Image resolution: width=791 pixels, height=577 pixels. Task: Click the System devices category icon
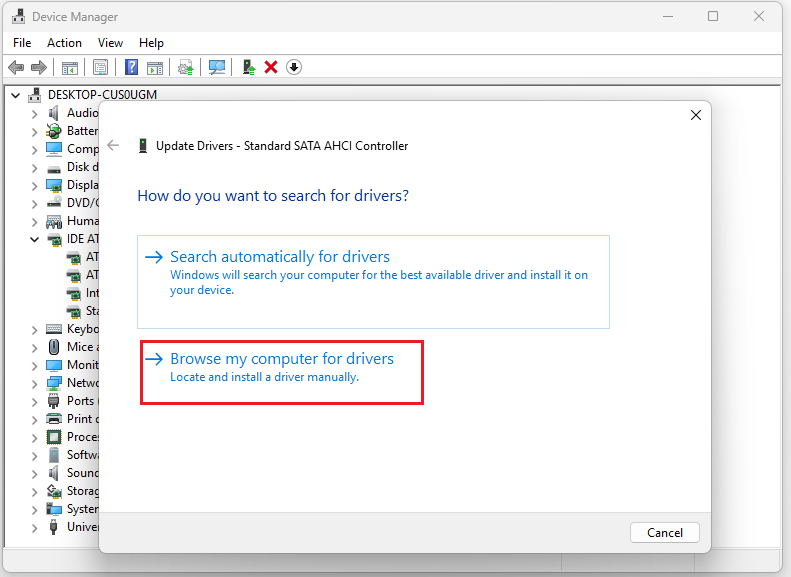54,509
